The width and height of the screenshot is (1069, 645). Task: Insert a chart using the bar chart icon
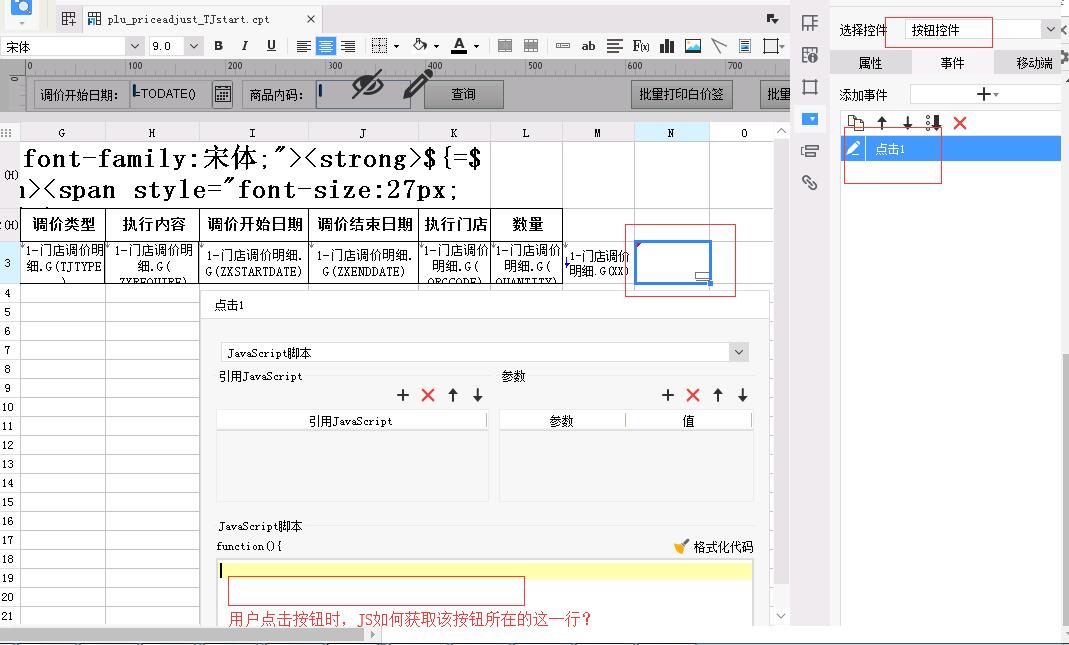click(x=667, y=46)
